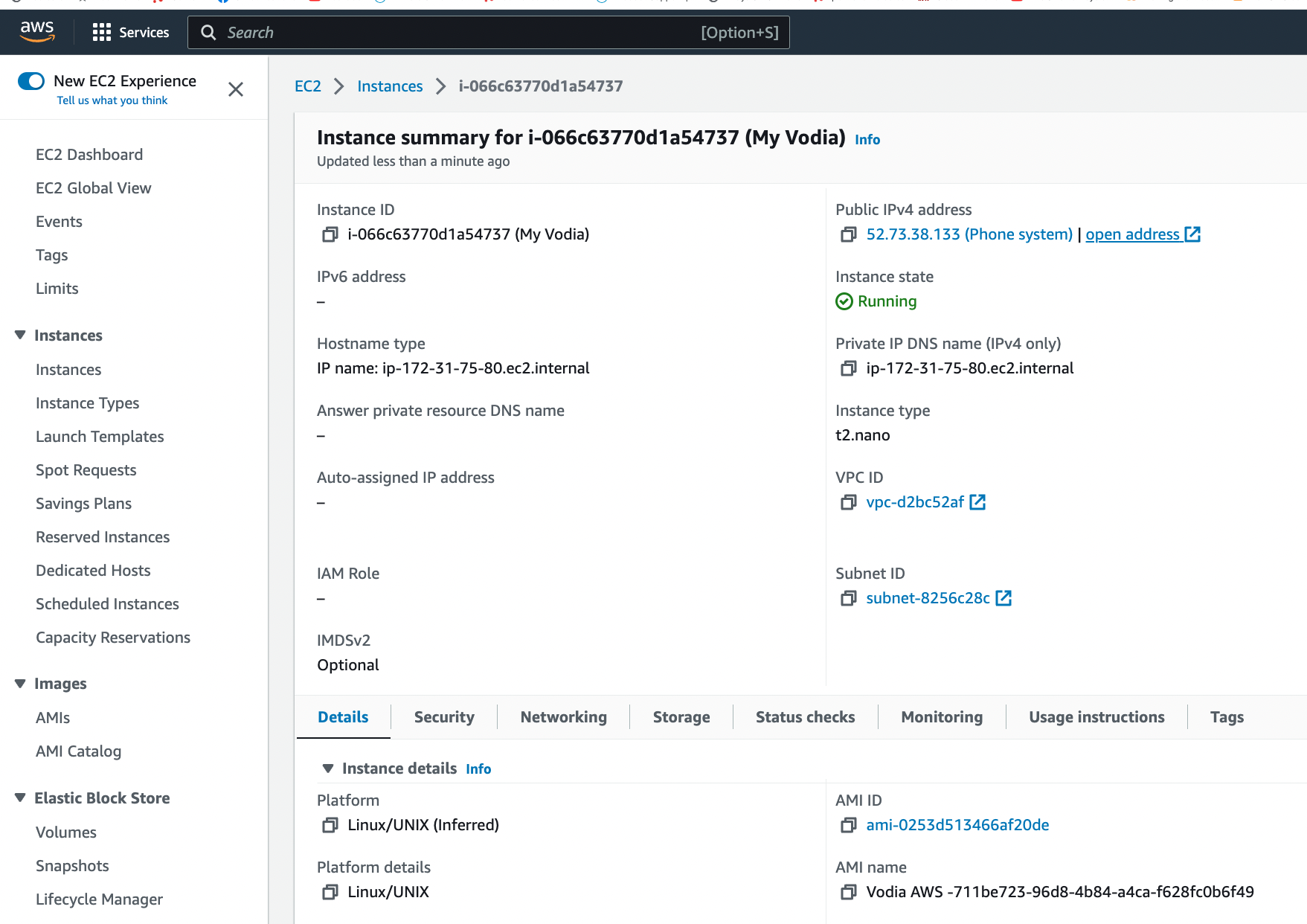Switch to the Security tab
This screenshot has width=1307, height=924.
444,717
